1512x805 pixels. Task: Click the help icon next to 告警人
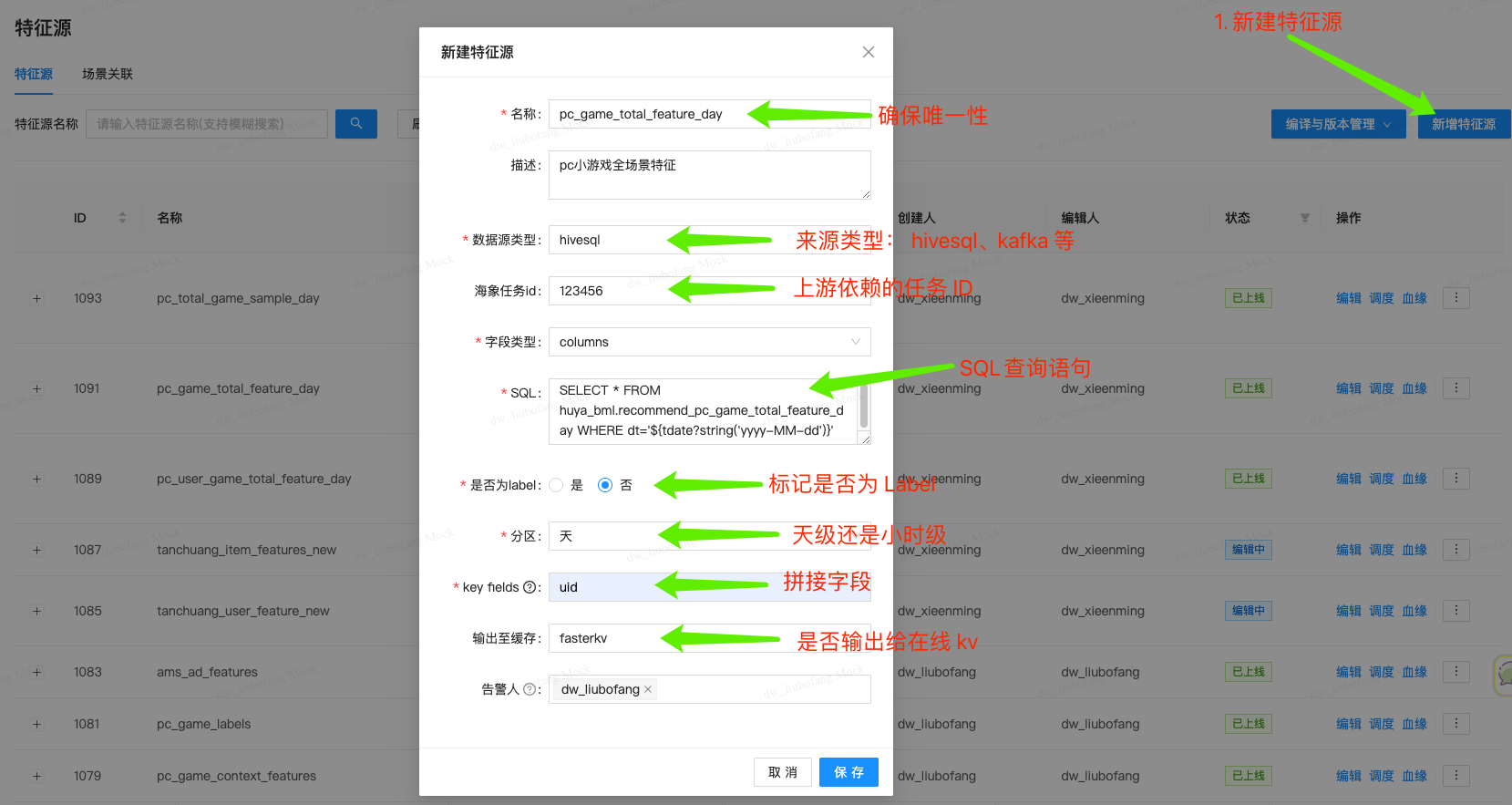[530, 689]
